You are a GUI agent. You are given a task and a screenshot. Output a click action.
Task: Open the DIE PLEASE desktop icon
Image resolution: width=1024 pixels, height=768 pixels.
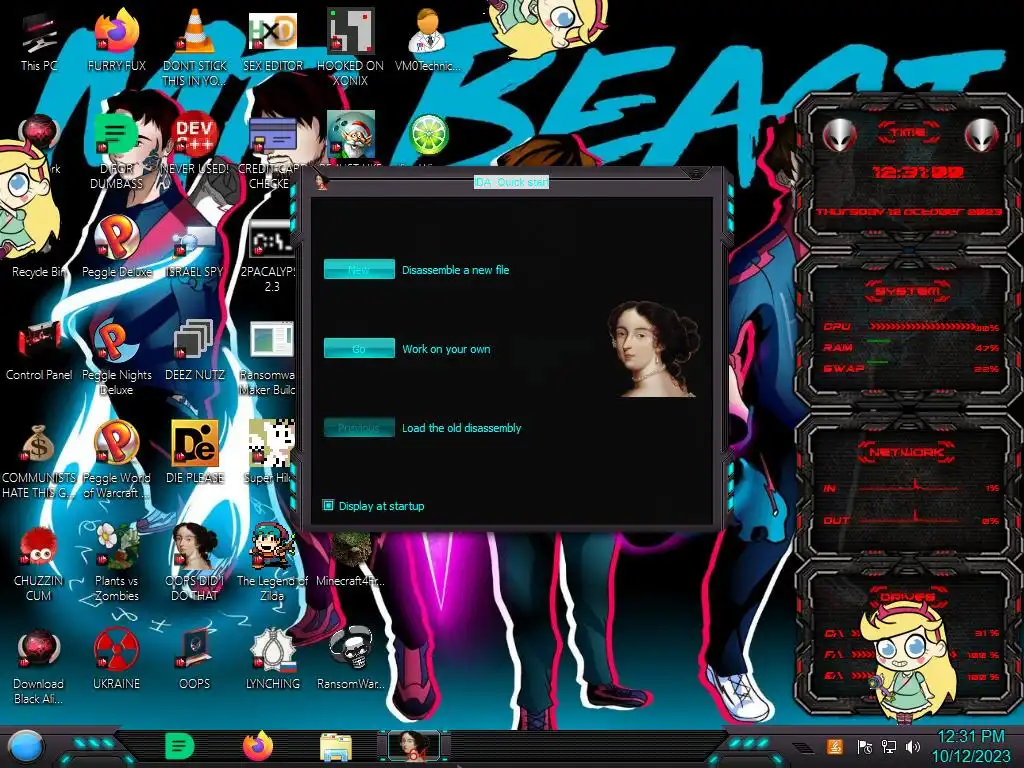[195, 444]
